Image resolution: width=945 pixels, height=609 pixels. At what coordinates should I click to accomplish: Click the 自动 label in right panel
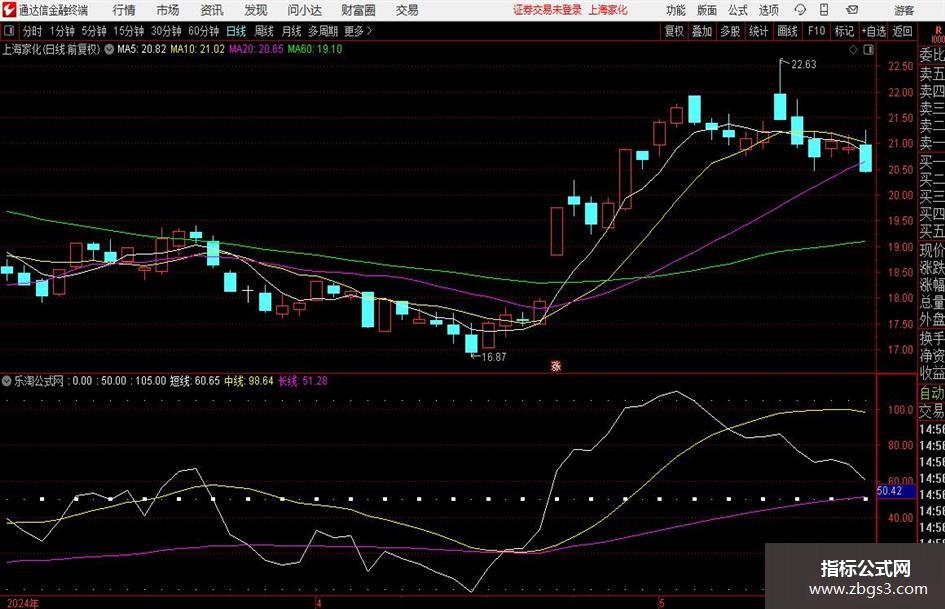click(932, 393)
